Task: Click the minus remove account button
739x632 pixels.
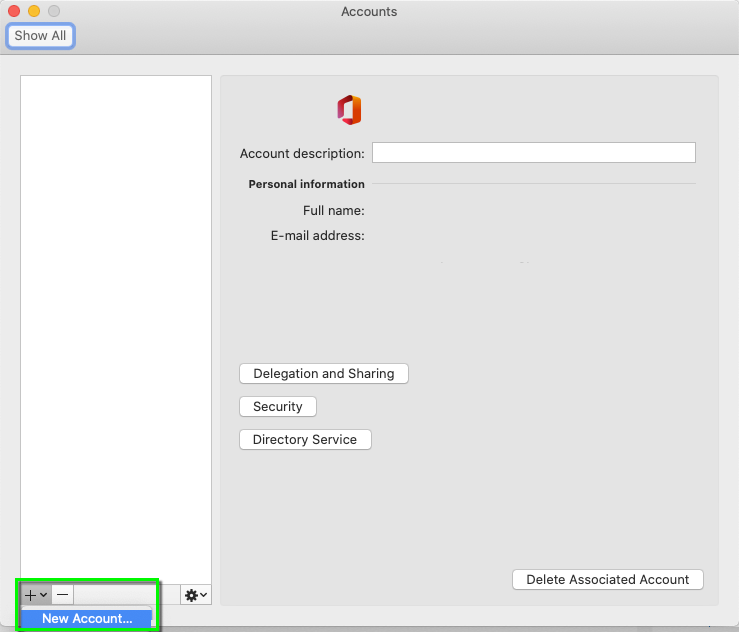Action: coord(63,595)
